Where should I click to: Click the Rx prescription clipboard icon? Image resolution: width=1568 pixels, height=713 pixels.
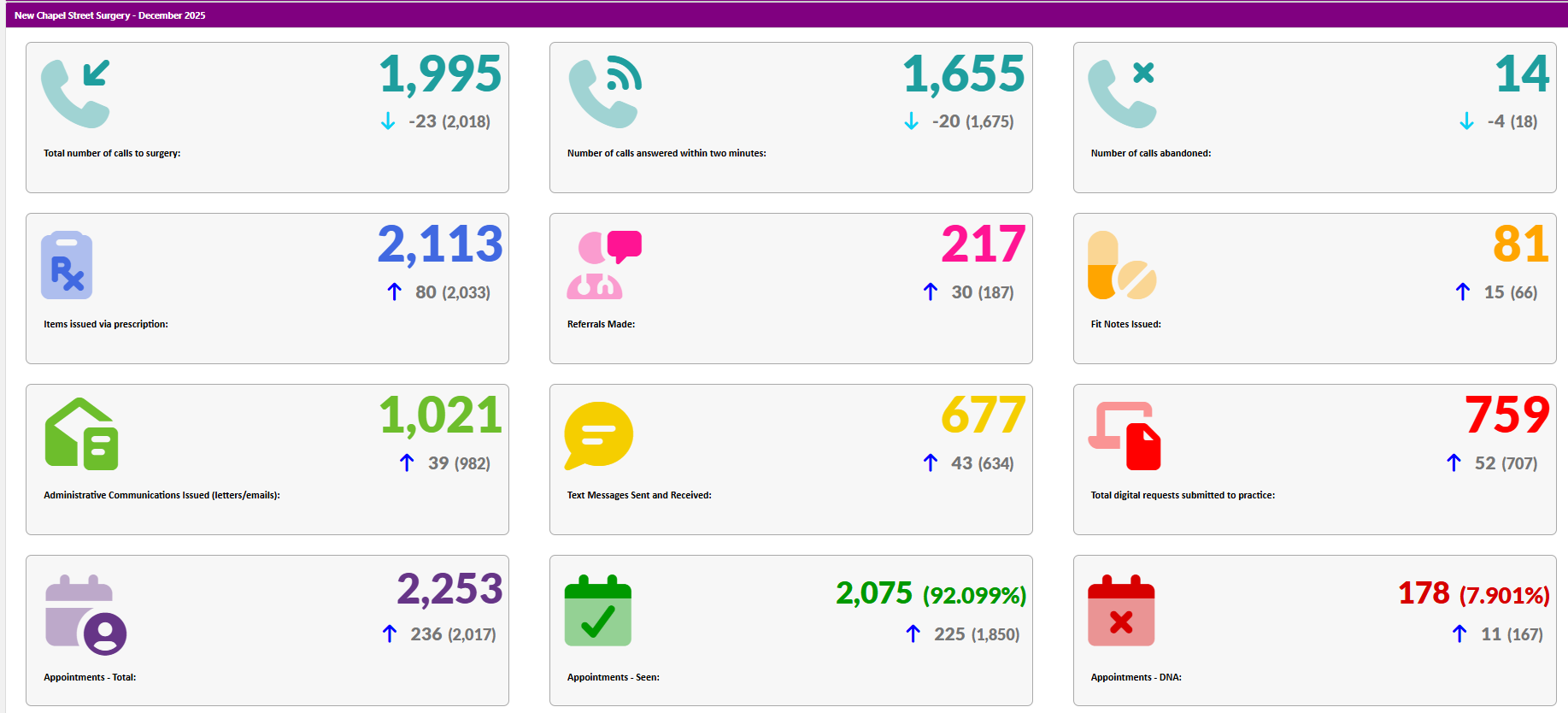point(67,265)
